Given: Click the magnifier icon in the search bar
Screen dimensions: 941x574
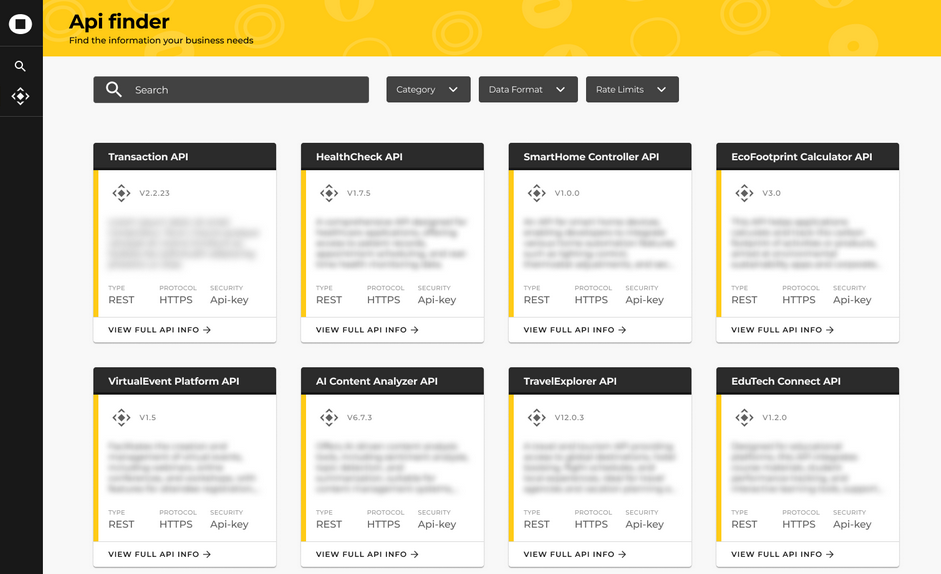Looking at the screenshot, I should 114,90.
